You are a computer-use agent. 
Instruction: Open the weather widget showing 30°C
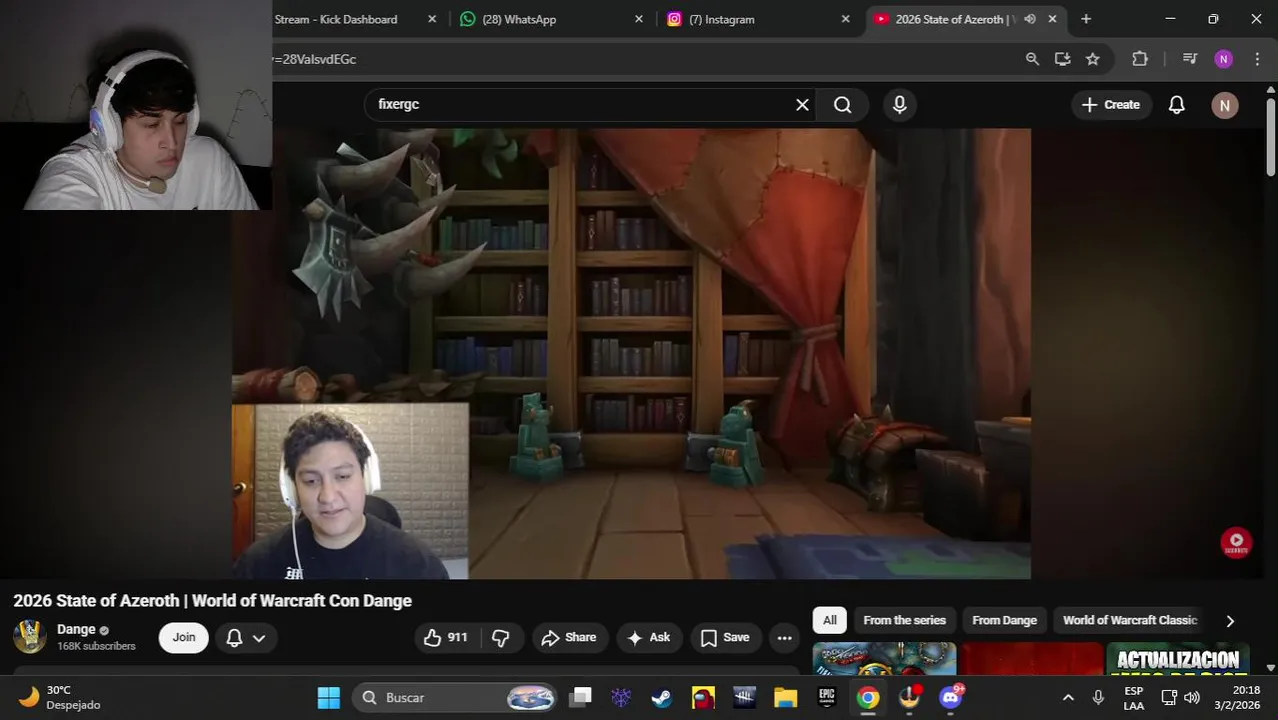tap(60, 697)
